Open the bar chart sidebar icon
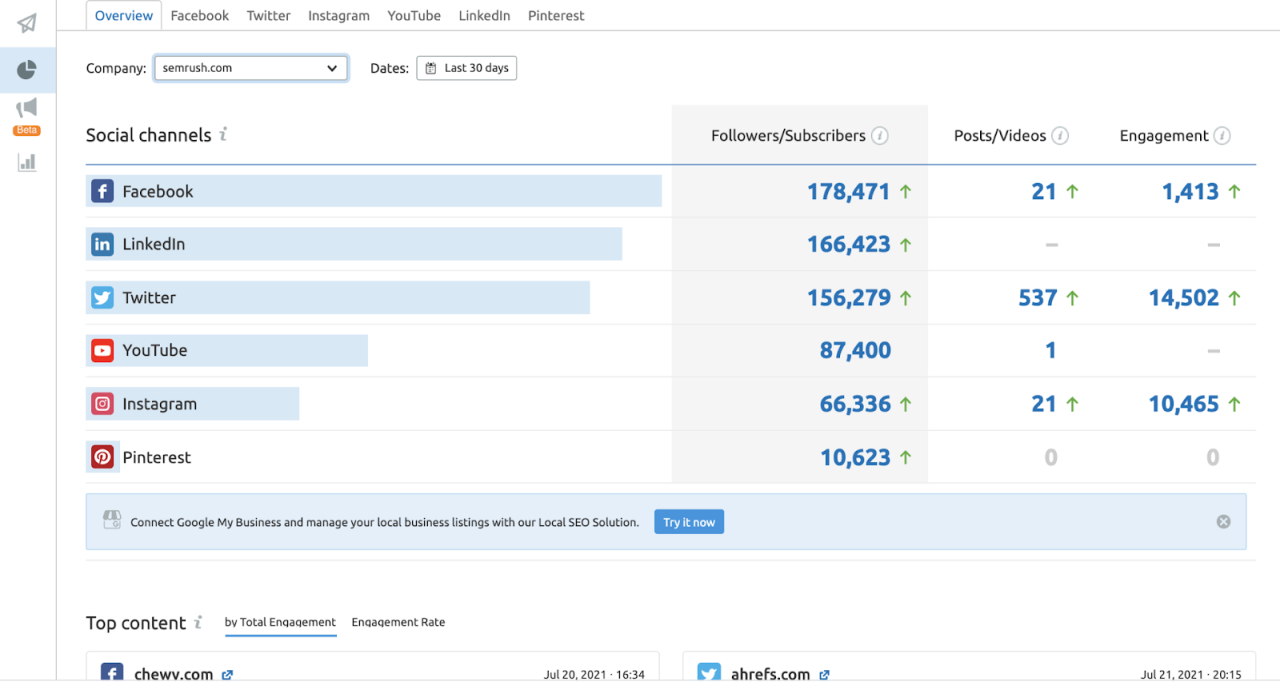This screenshot has width=1280, height=682. click(x=27, y=162)
